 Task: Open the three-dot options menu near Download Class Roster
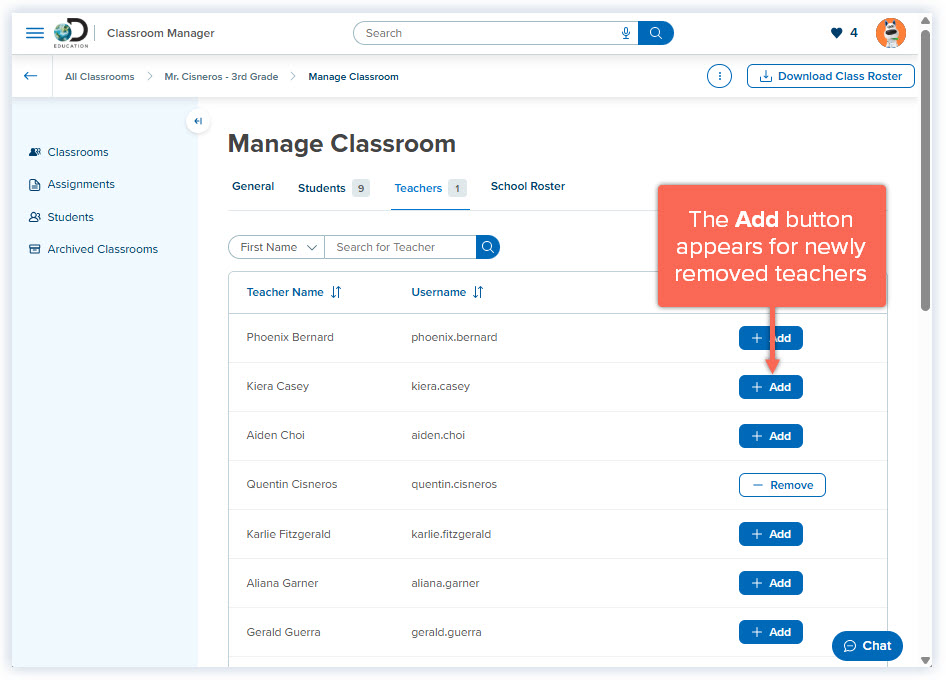[x=719, y=75]
